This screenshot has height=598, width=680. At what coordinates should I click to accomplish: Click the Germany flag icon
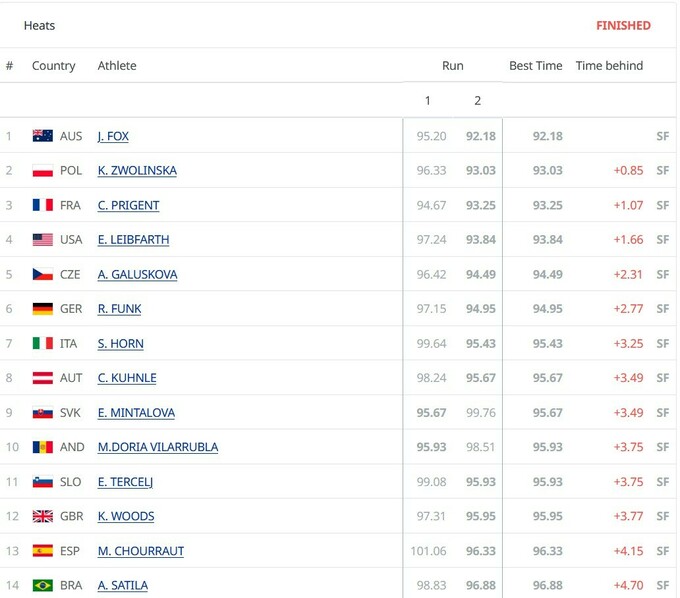click(42, 309)
